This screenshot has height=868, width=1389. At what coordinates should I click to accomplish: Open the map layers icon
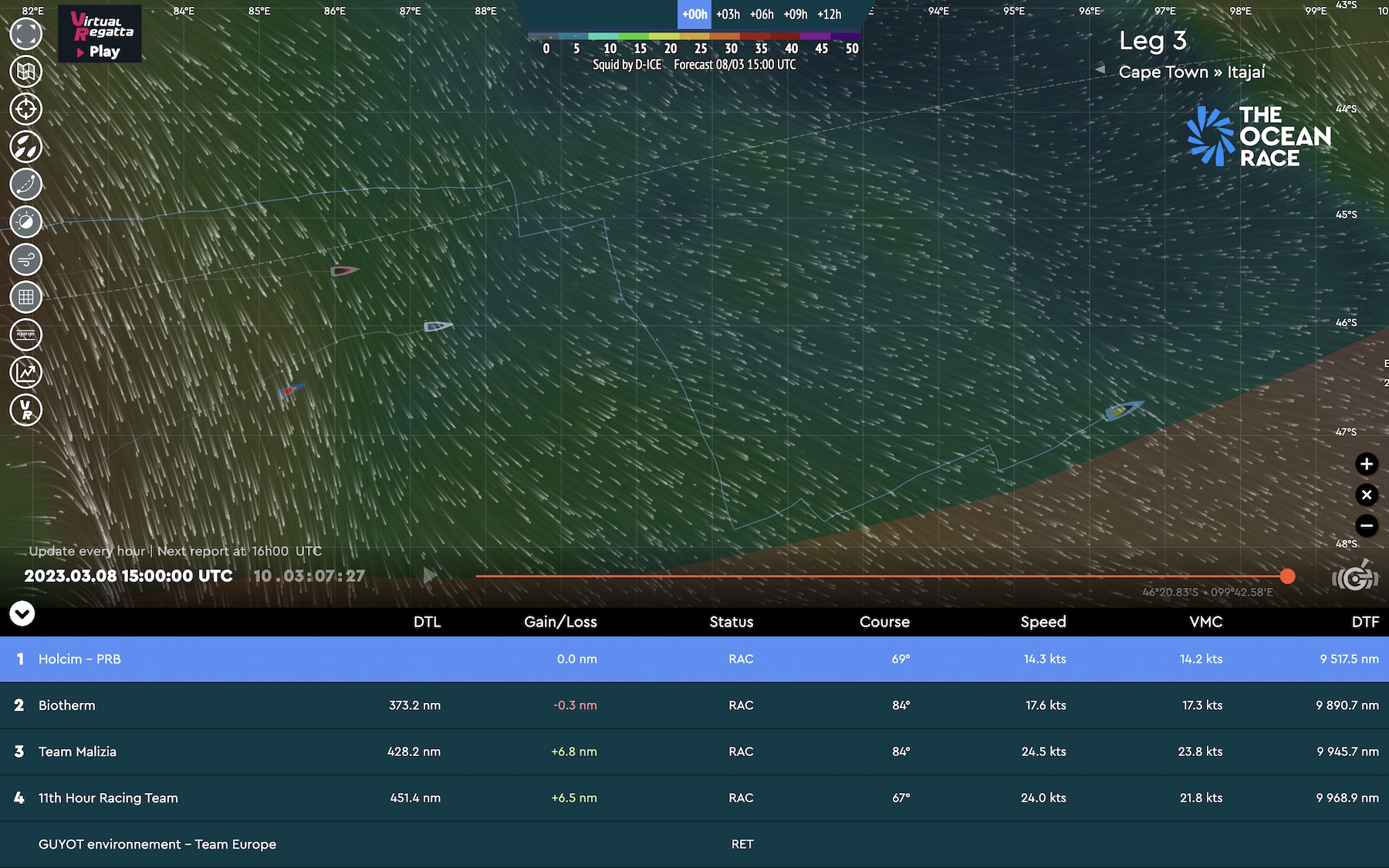point(25,72)
